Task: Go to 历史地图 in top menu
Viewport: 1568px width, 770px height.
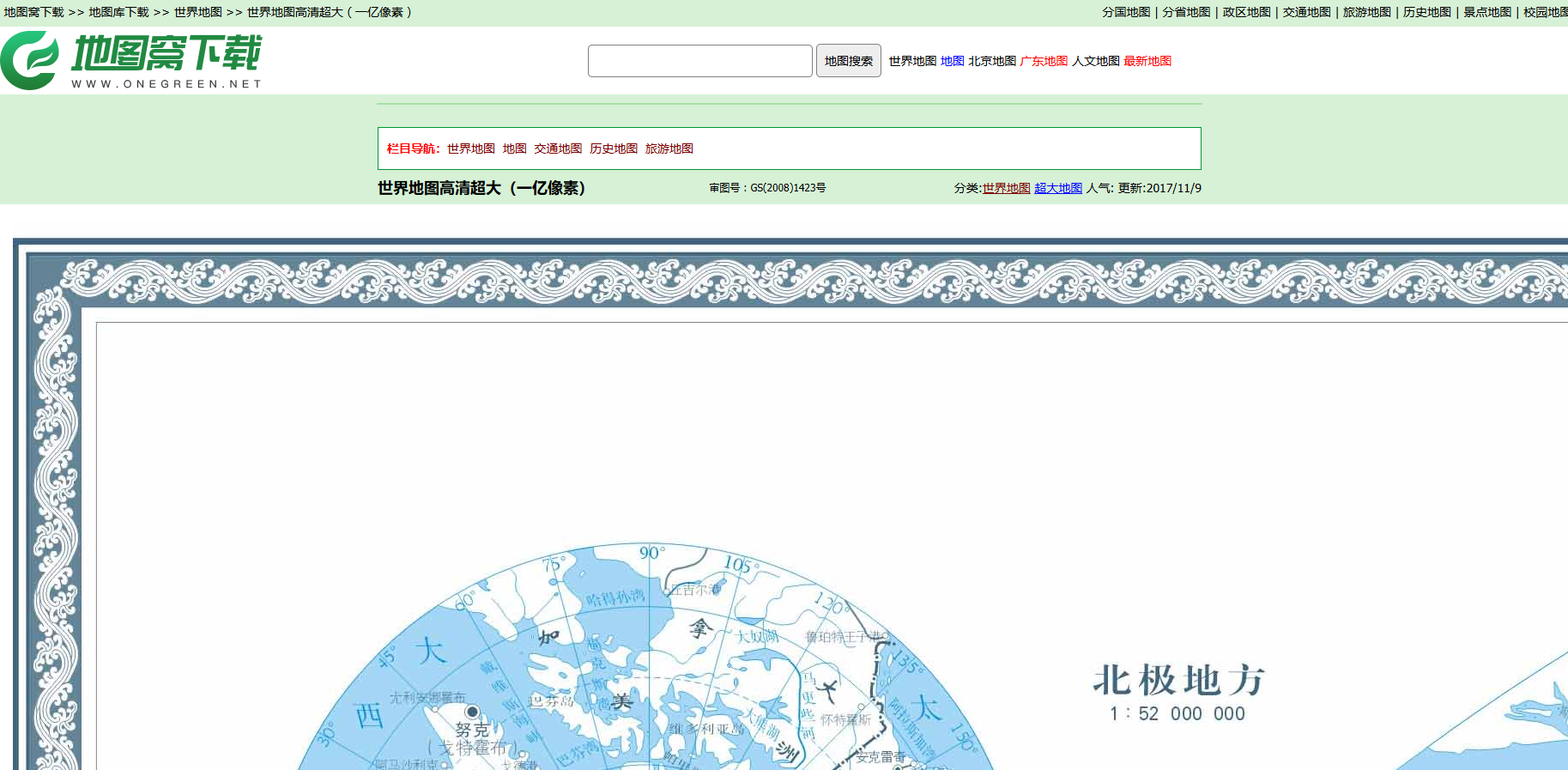Action: point(1426,12)
